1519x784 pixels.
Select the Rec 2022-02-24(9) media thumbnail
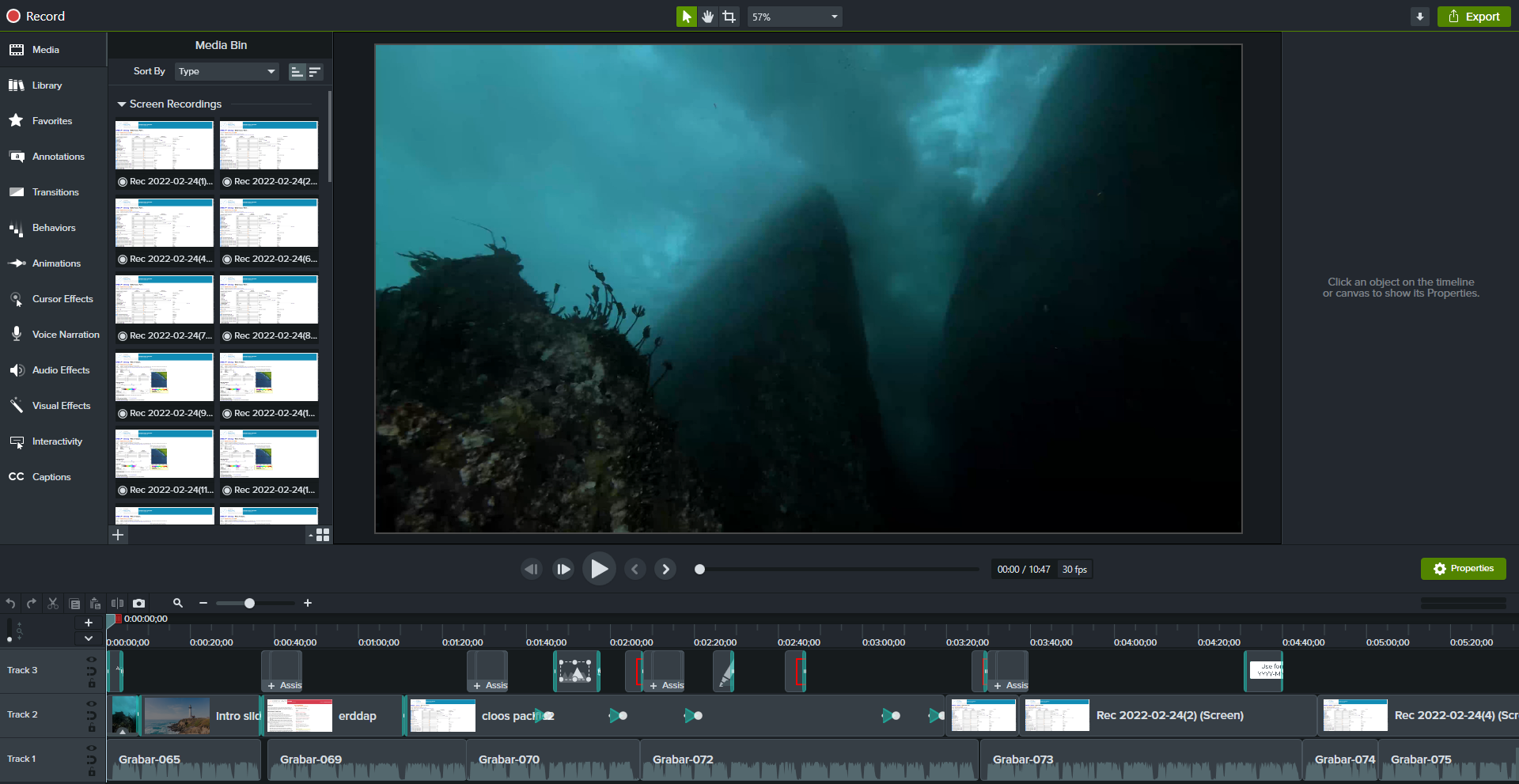click(165, 377)
